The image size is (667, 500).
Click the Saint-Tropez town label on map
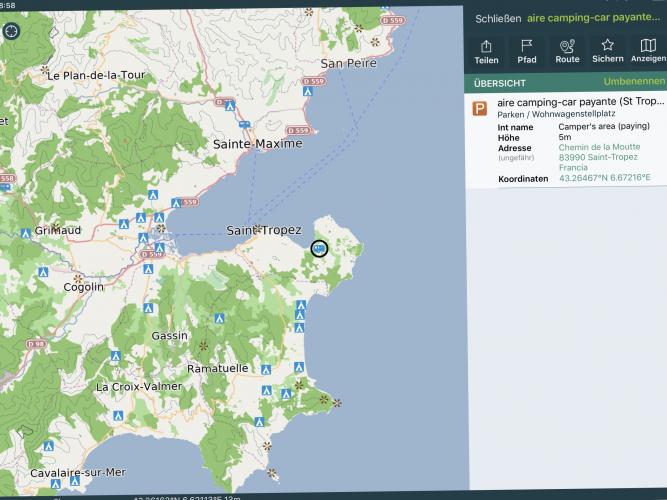pos(264,230)
